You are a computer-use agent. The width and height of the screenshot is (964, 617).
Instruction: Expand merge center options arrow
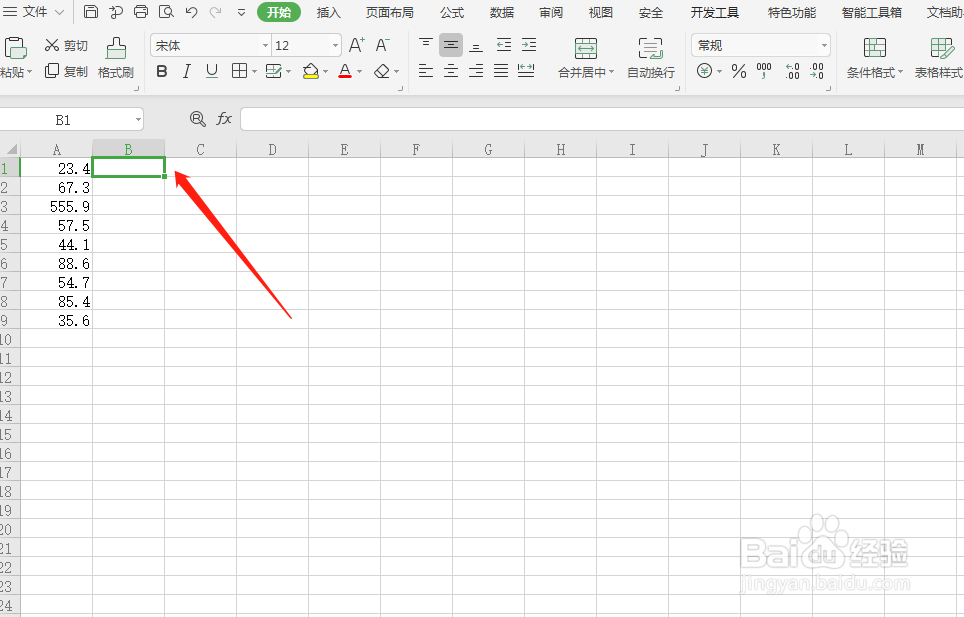click(x=612, y=72)
